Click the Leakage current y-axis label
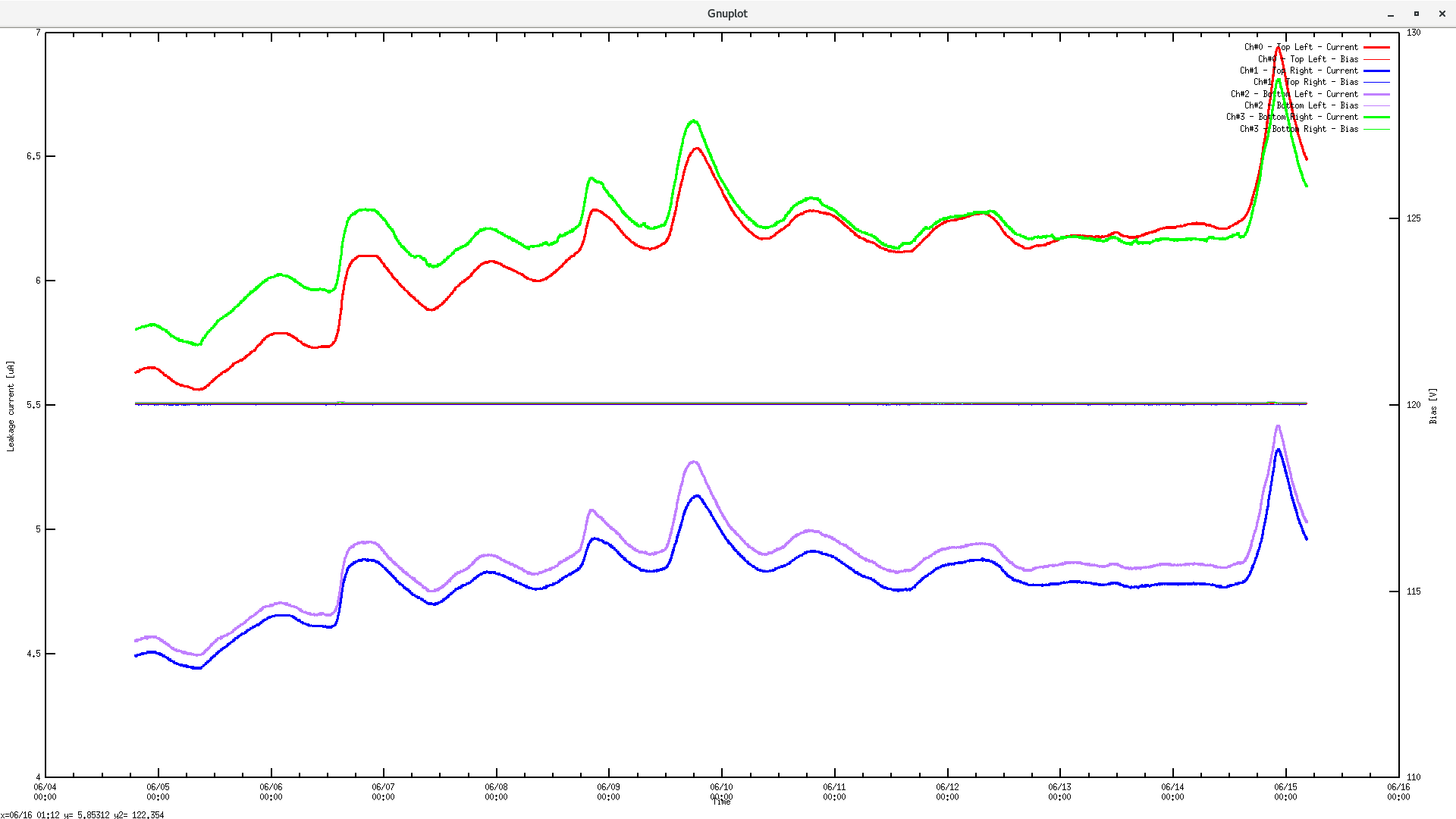 [x=11, y=406]
